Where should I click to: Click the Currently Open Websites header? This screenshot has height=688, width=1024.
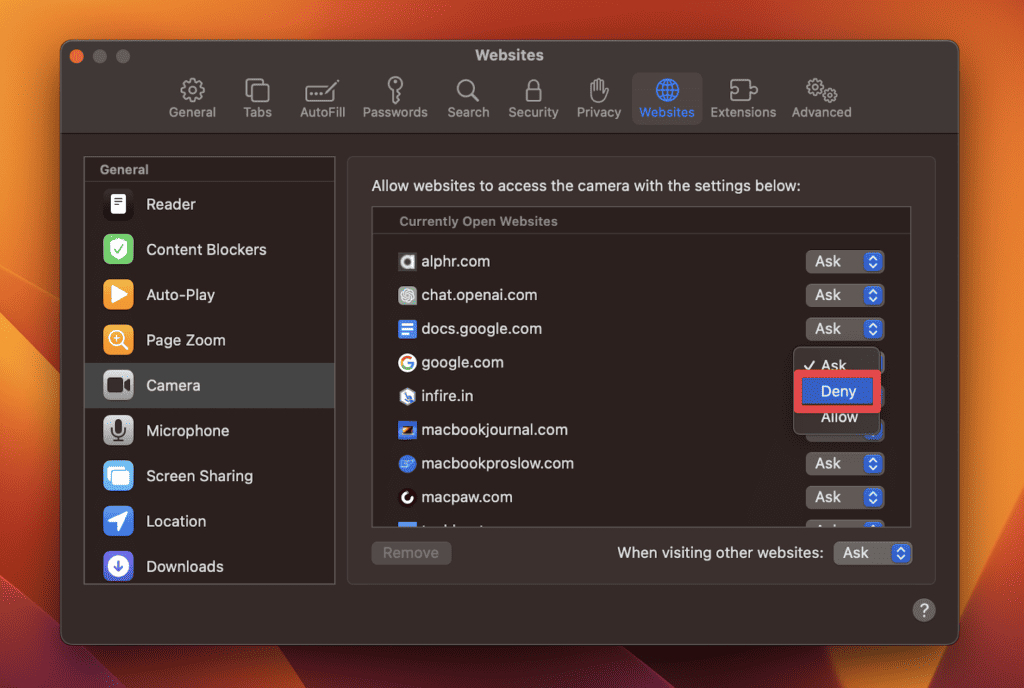point(478,221)
